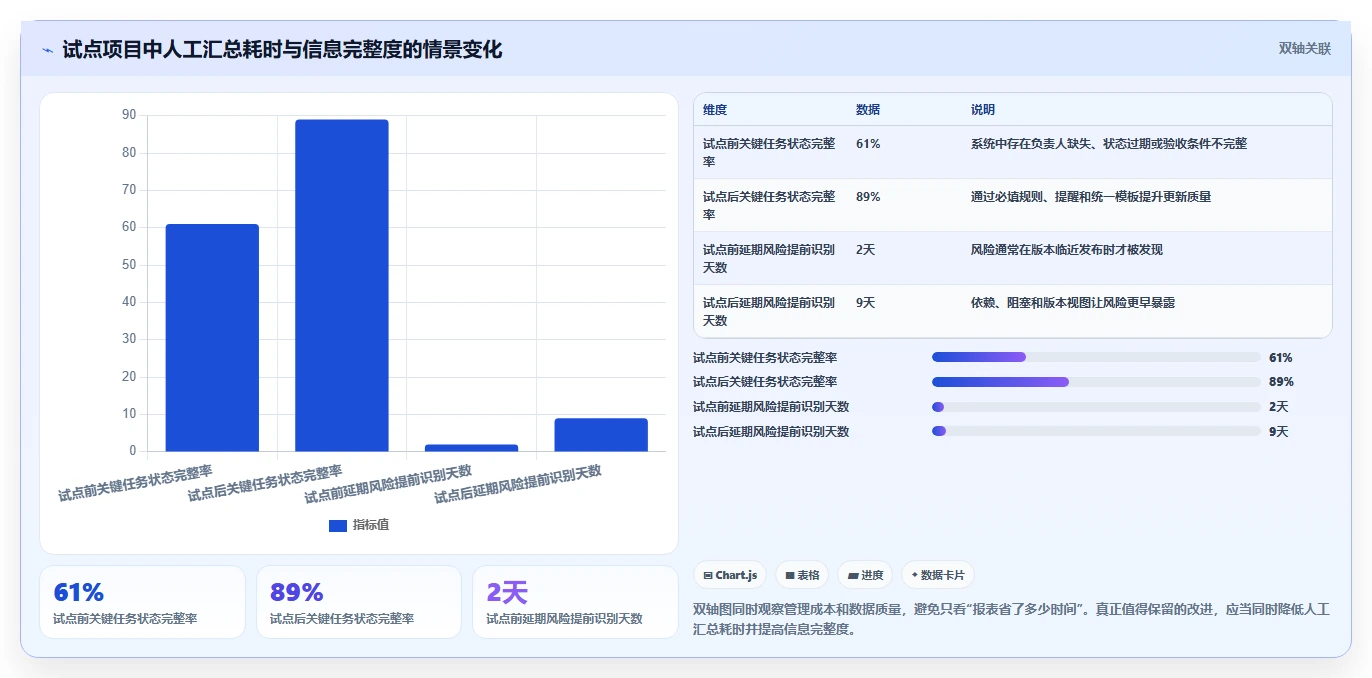Click table cell 试点后关键任务状态完整率
Viewport: 1372px width, 678px height.
[769, 206]
